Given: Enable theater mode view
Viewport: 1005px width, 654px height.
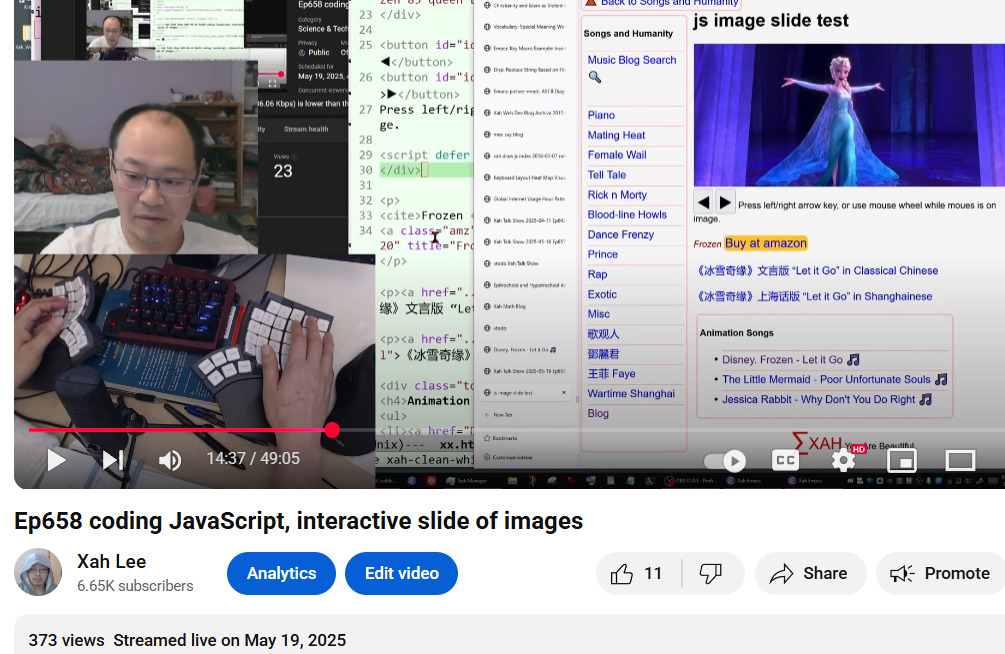Looking at the screenshot, I should (960, 460).
